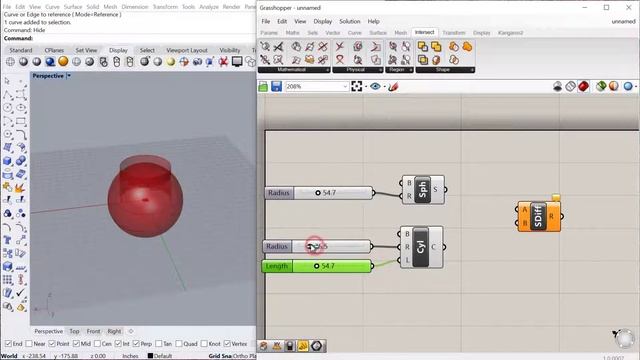Click Grid Snap in Rhino status bar
640x360 pixels.
click(x=220, y=356)
